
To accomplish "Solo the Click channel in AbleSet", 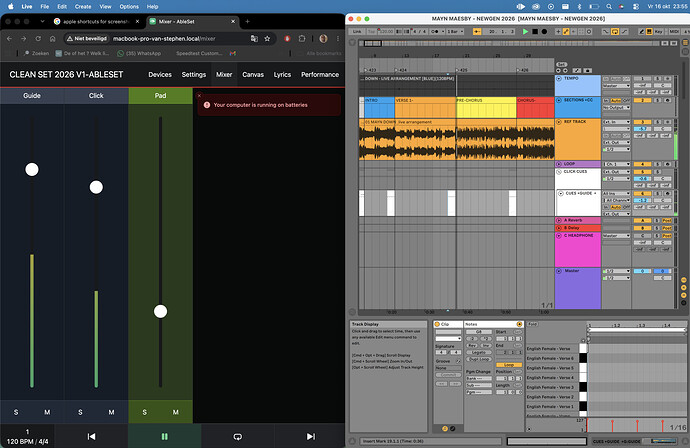I will (80, 412).
